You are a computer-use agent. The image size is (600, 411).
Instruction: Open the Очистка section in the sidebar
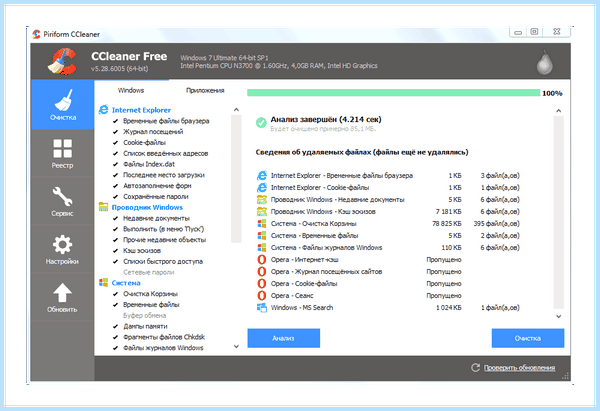point(62,104)
